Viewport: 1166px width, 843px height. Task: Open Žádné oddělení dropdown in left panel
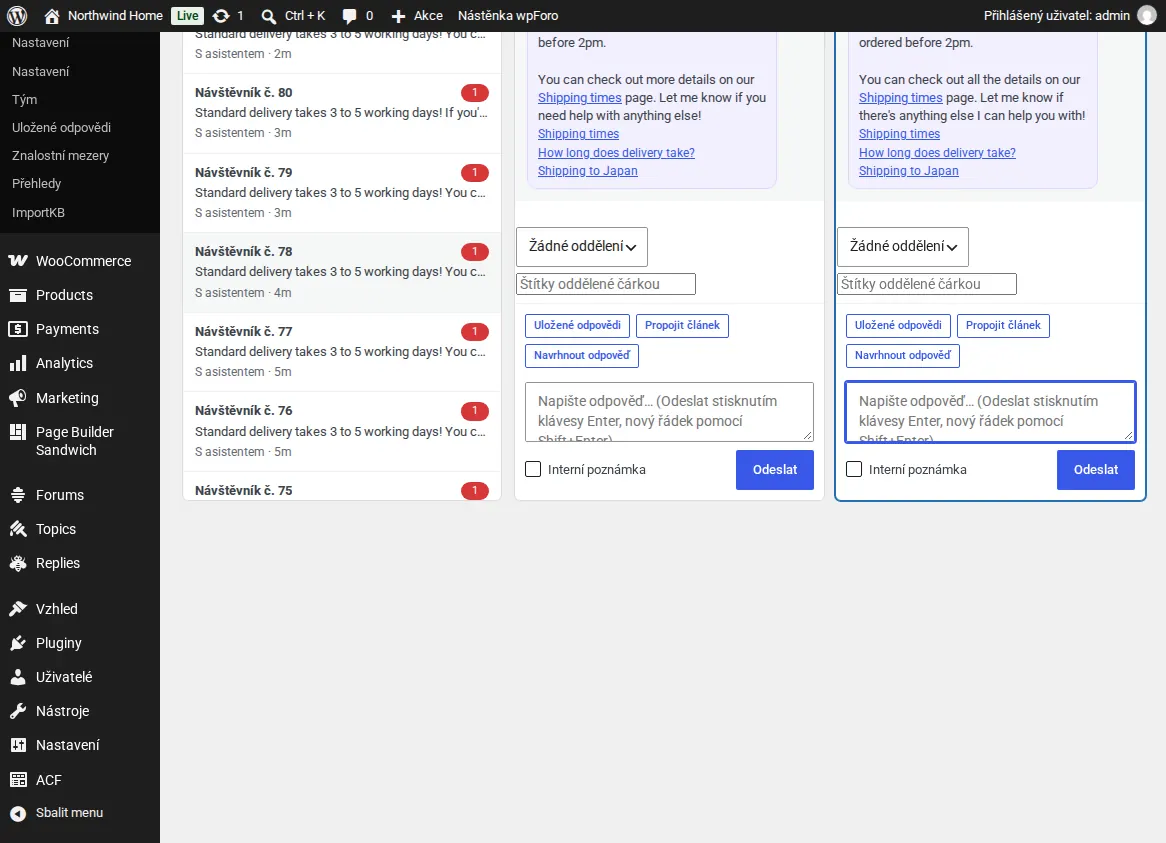click(x=582, y=247)
